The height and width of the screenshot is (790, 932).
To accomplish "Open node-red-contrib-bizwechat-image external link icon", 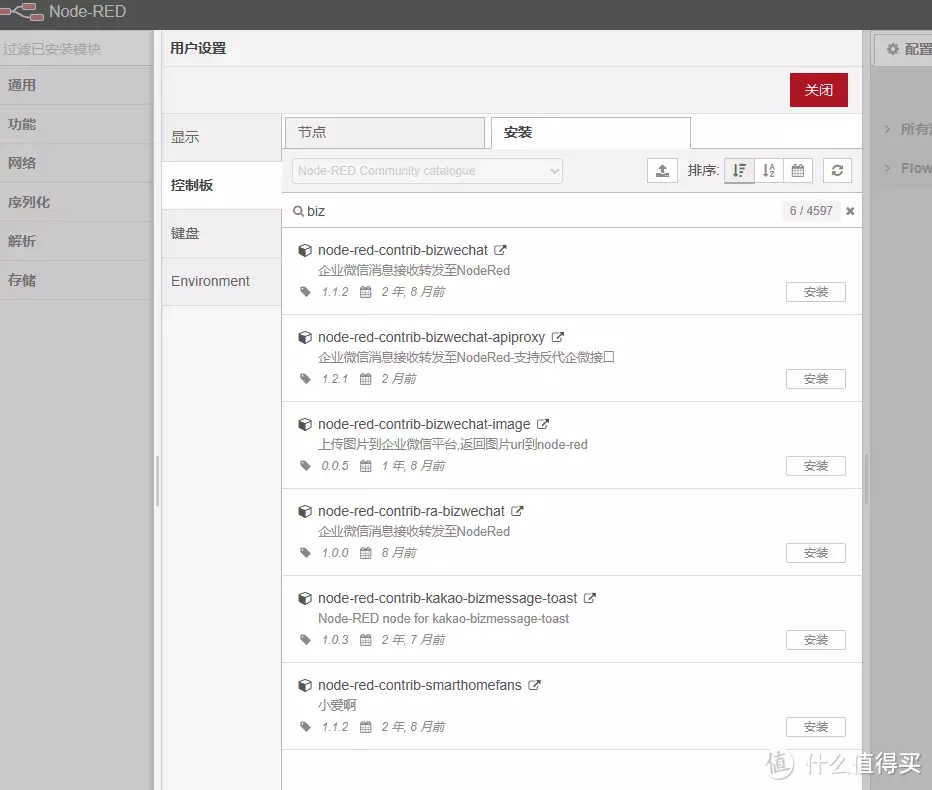I will tap(543, 424).
